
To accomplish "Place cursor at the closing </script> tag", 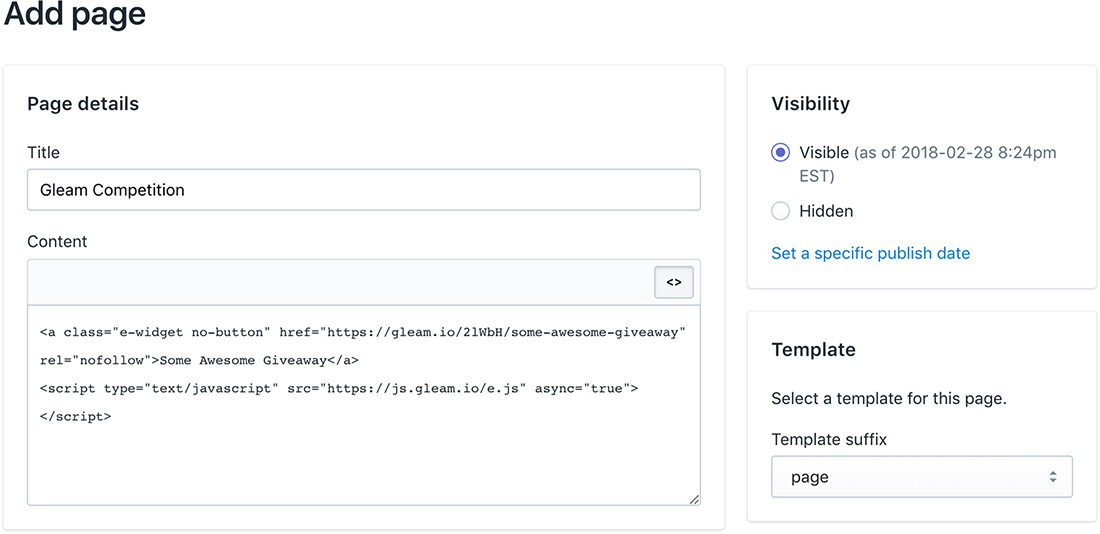I will click(75, 416).
